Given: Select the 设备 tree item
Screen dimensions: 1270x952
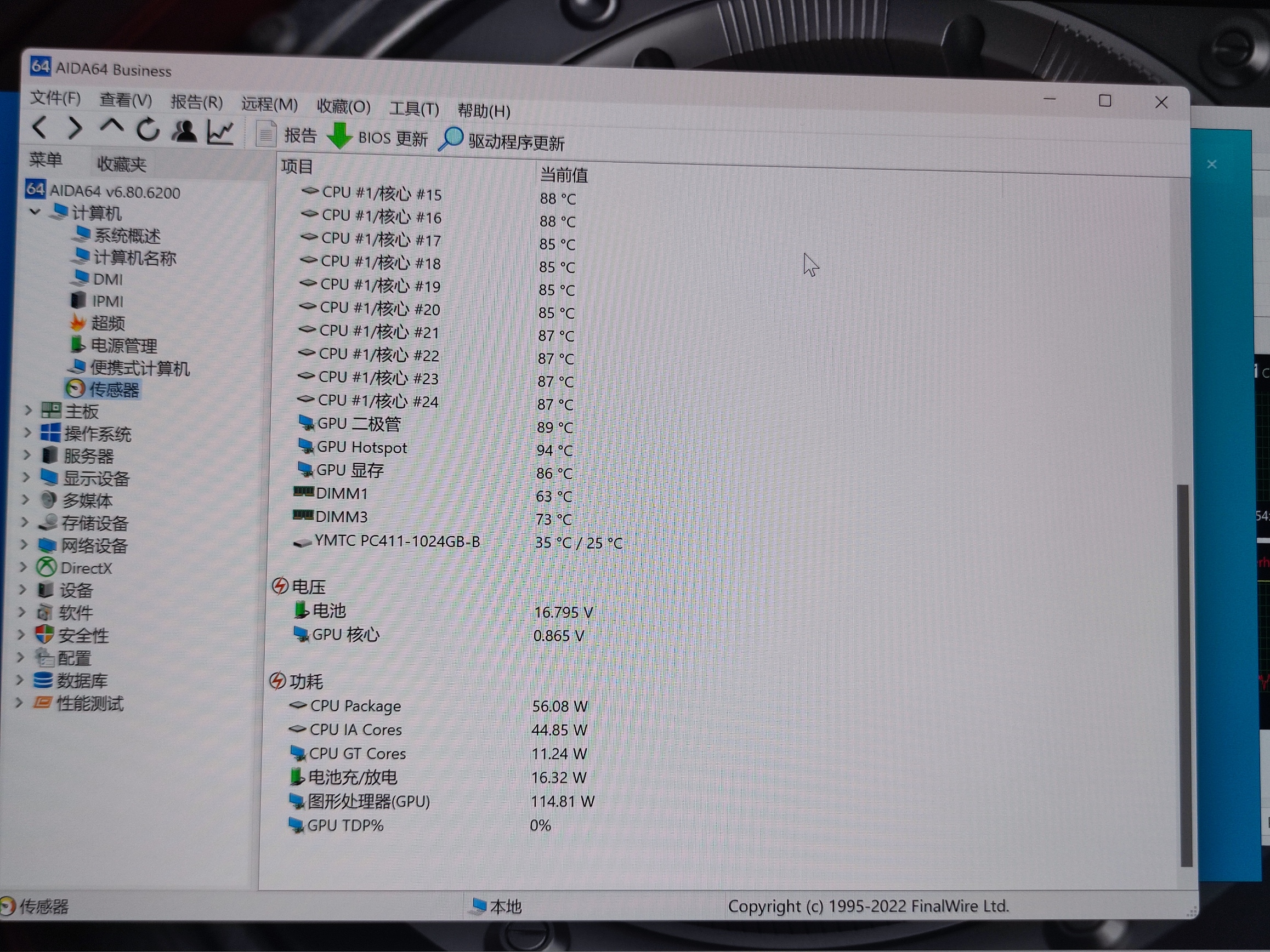Looking at the screenshot, I should (x=65, y=590).
